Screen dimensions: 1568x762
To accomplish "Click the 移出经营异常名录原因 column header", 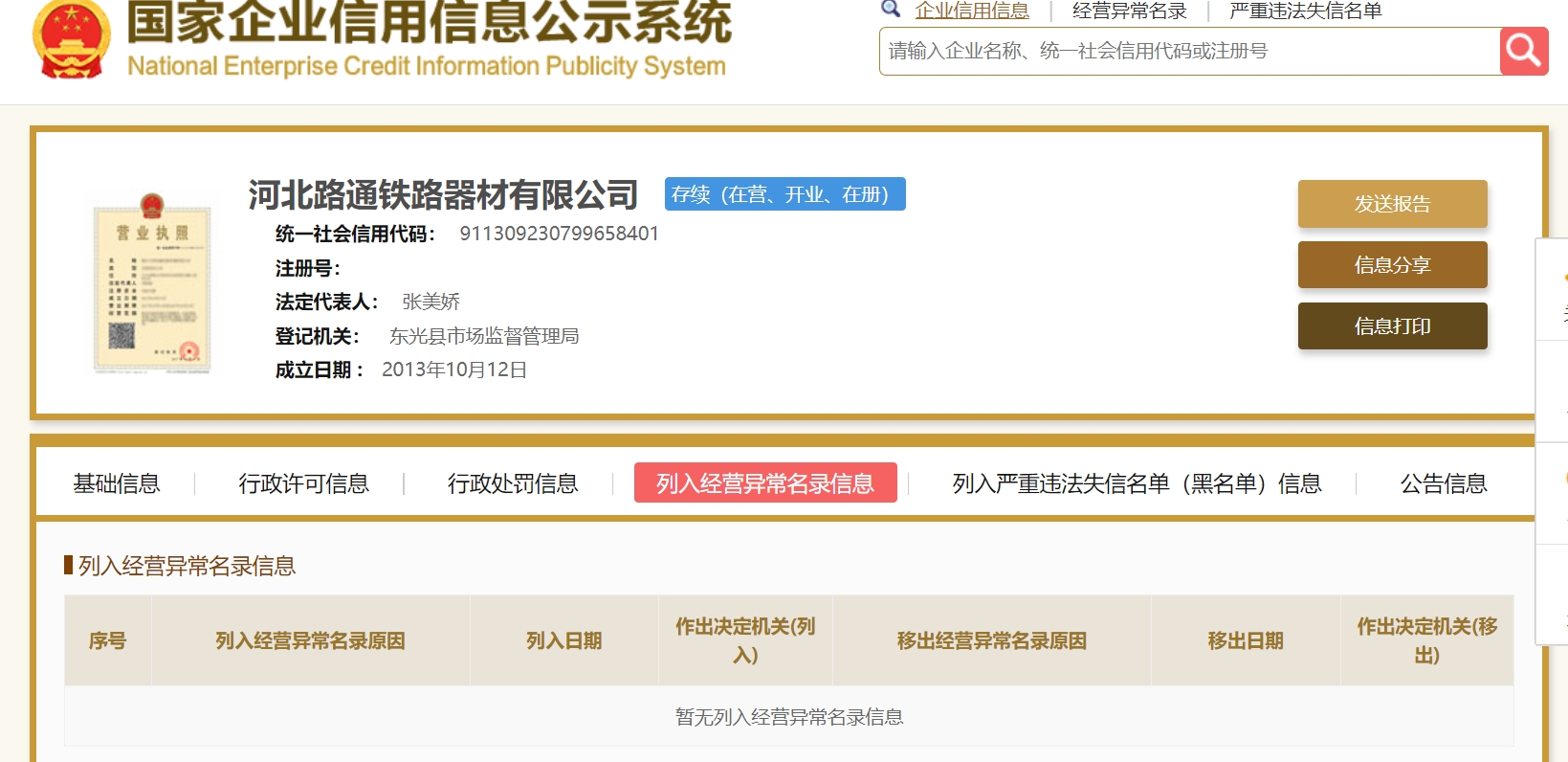I will pos(991,640).
